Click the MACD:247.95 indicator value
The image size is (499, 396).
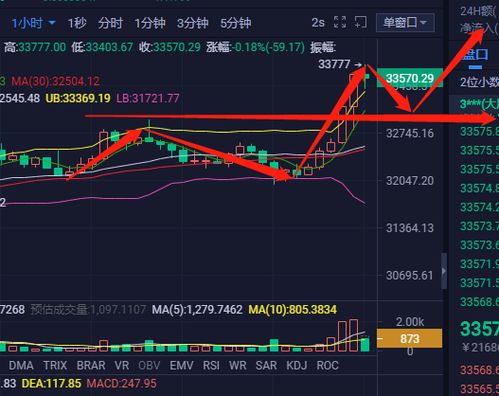coord(121,383)
